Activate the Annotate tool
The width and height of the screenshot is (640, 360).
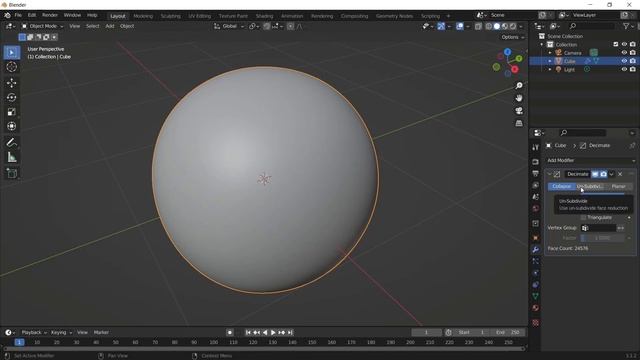tap(12, 142)
